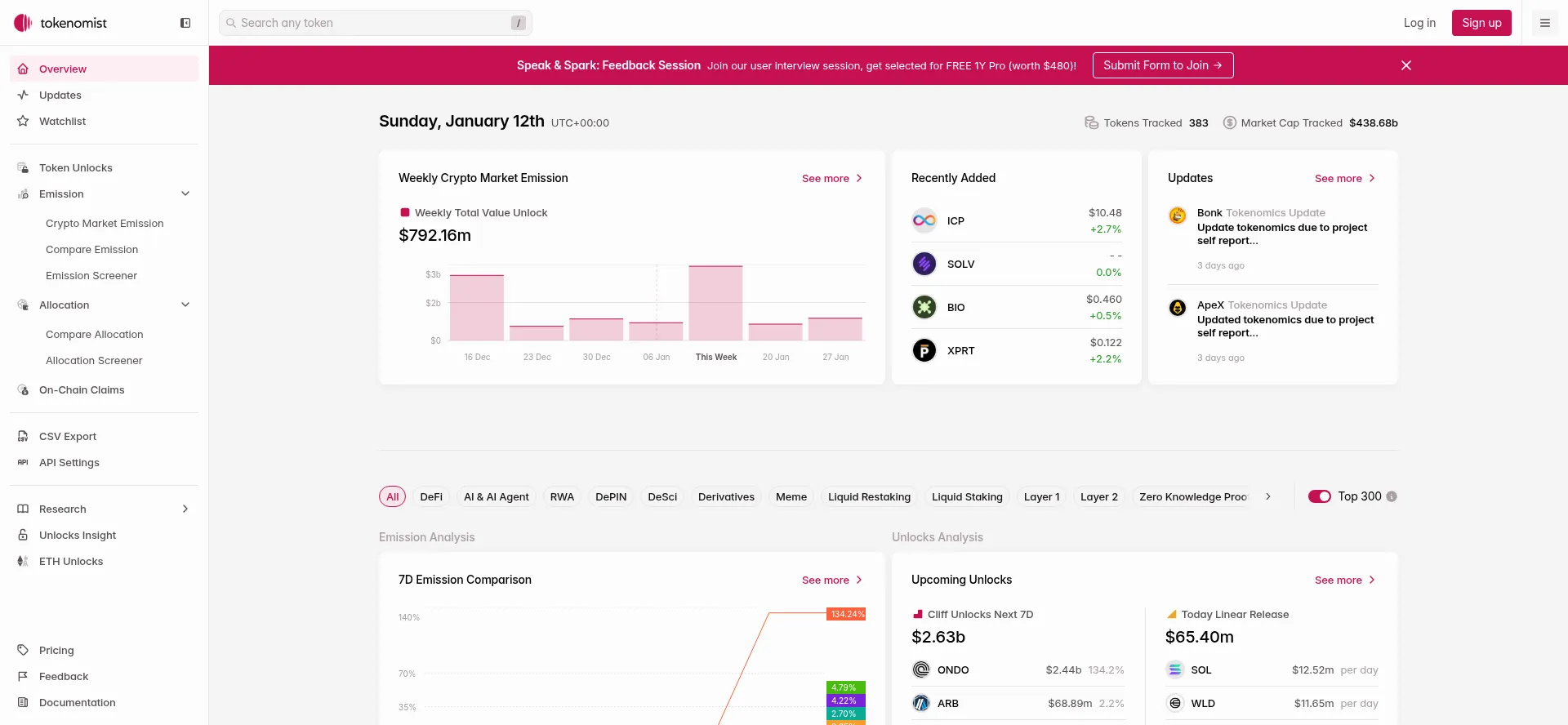Click the Research book icon

click(23, 509)
